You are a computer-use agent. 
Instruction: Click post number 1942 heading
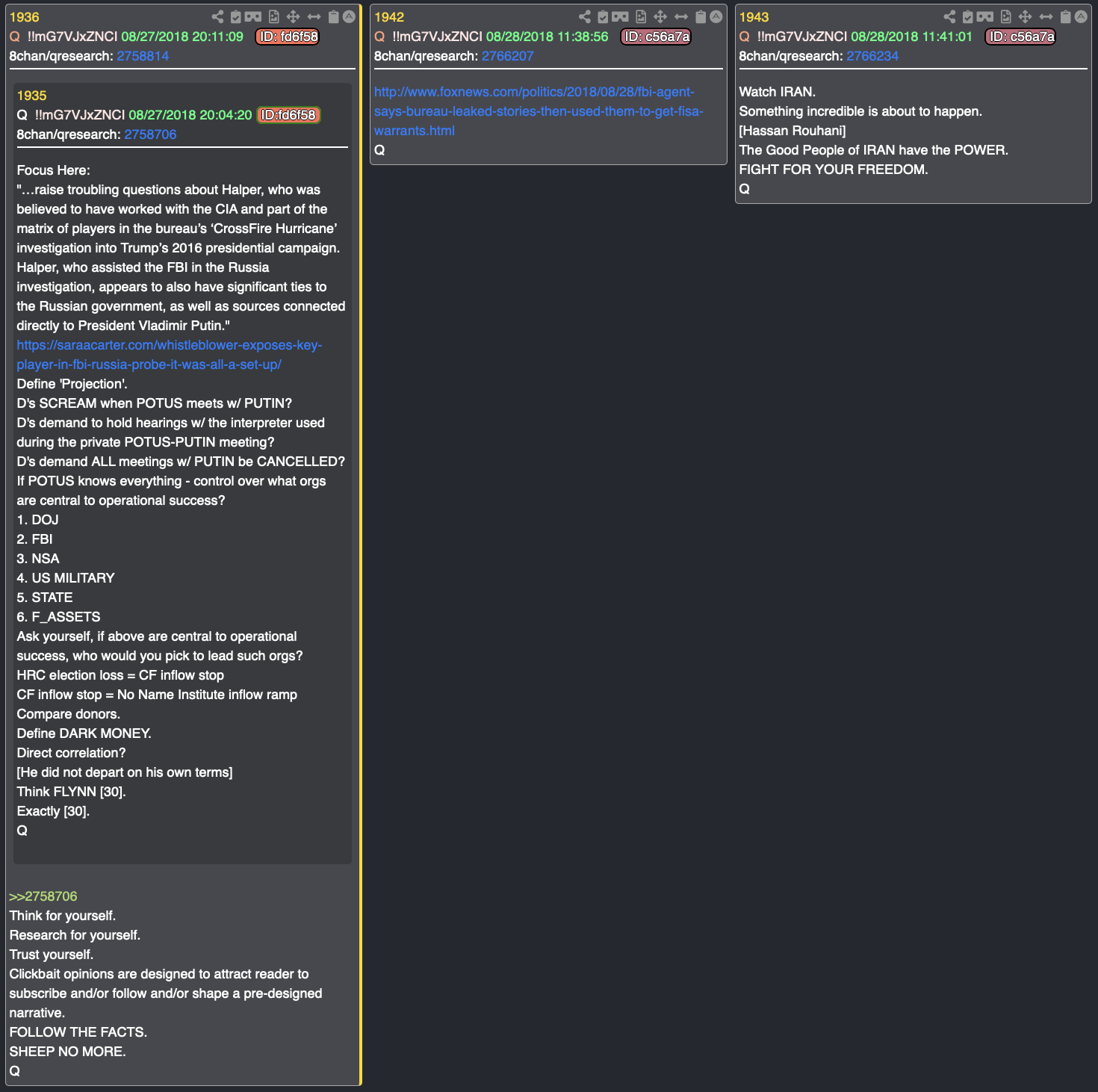tap(389, 17)
